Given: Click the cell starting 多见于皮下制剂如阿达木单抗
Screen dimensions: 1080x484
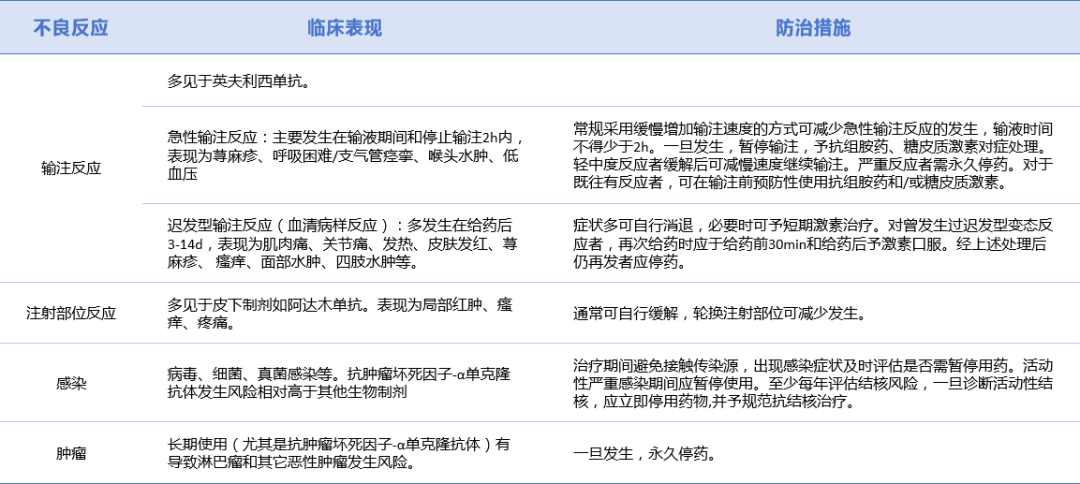Looking at the screenshot, I should (x=339, y=313).
